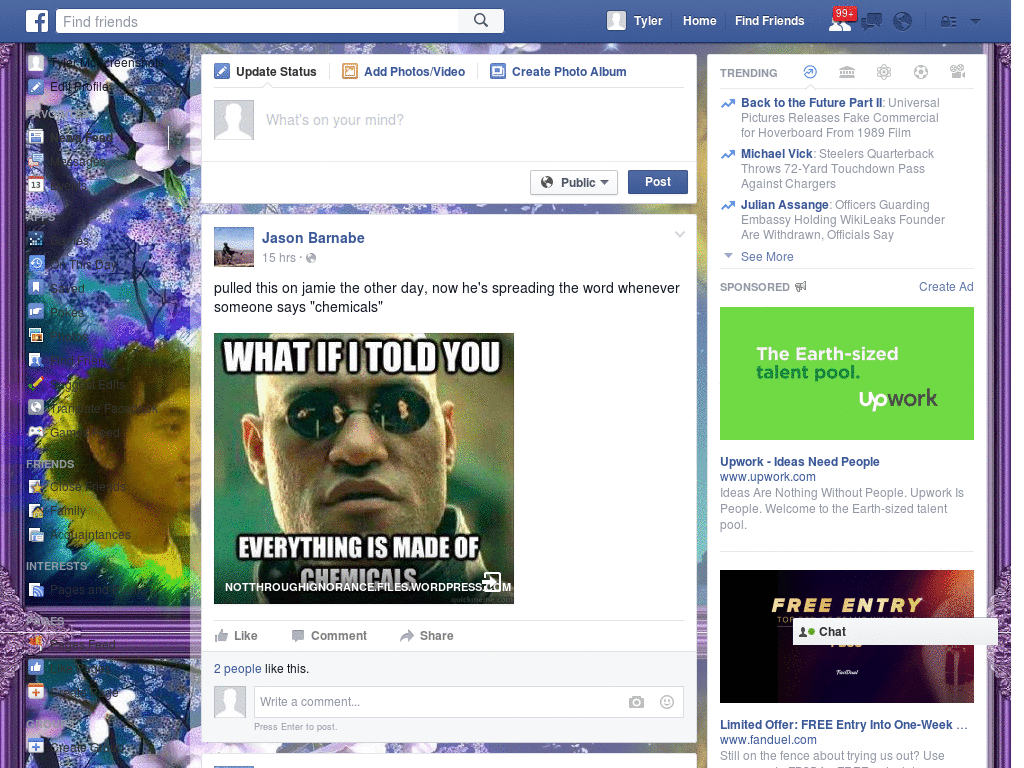Click Jason Barnabe's profile thumbnail

(x=234, y=247)
